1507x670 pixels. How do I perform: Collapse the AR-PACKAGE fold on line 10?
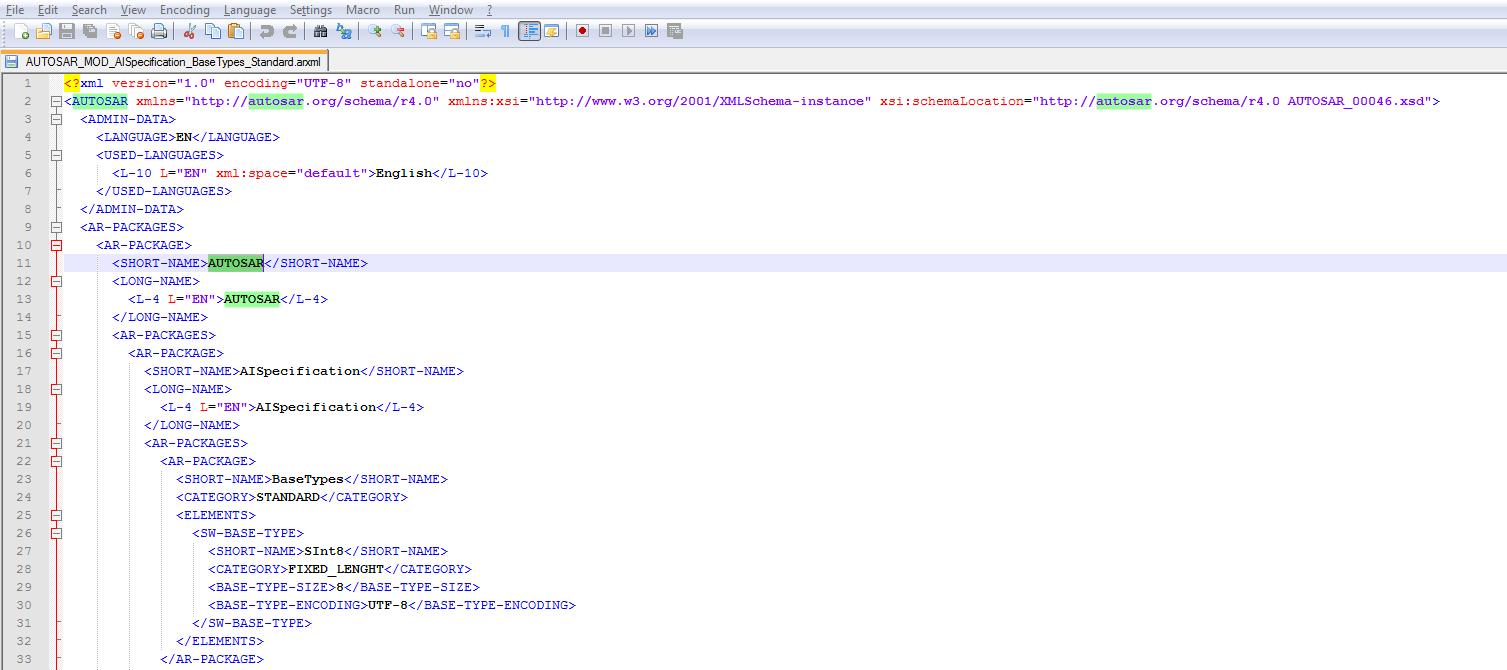56,245
